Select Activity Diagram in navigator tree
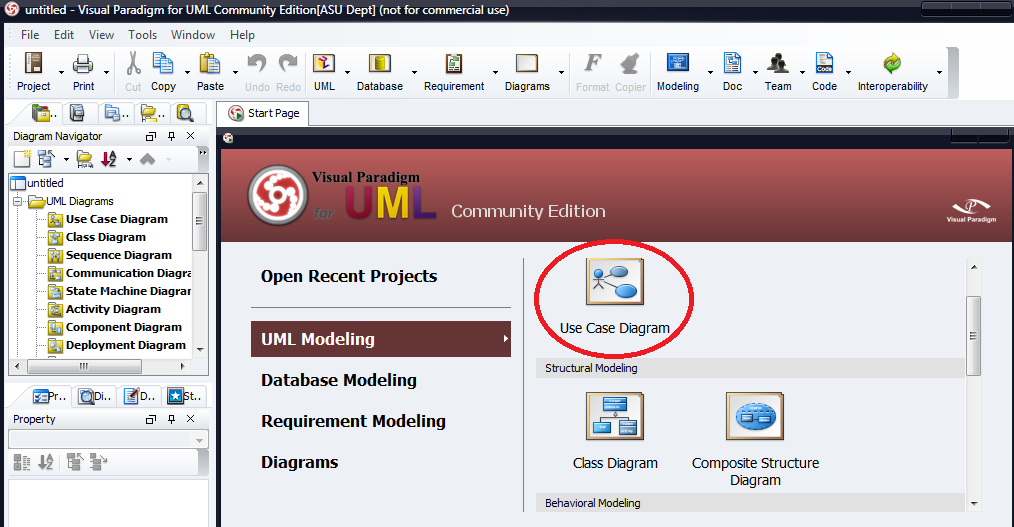Screen dimensions: 1014x527 tap(113, 309)
